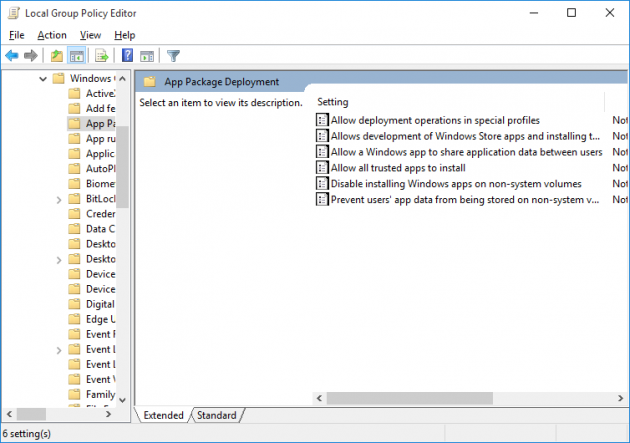The width and height of the screenshot is (630, 443).
Task: Select the AutoPl tree item
Action: click(x=100, y=169)
